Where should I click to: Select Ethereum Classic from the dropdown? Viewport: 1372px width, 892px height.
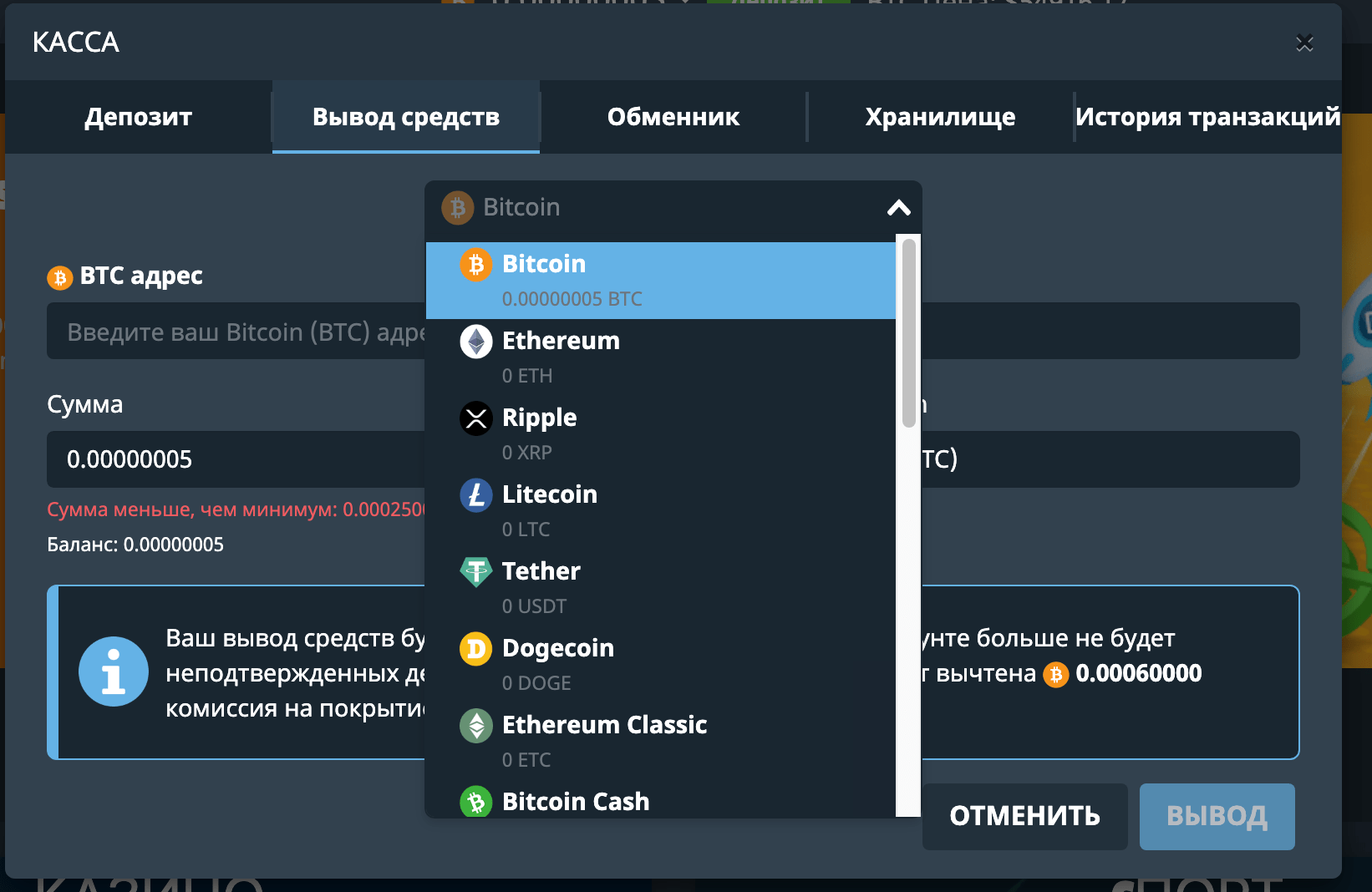pyautogui.click(x=661, y=742)
